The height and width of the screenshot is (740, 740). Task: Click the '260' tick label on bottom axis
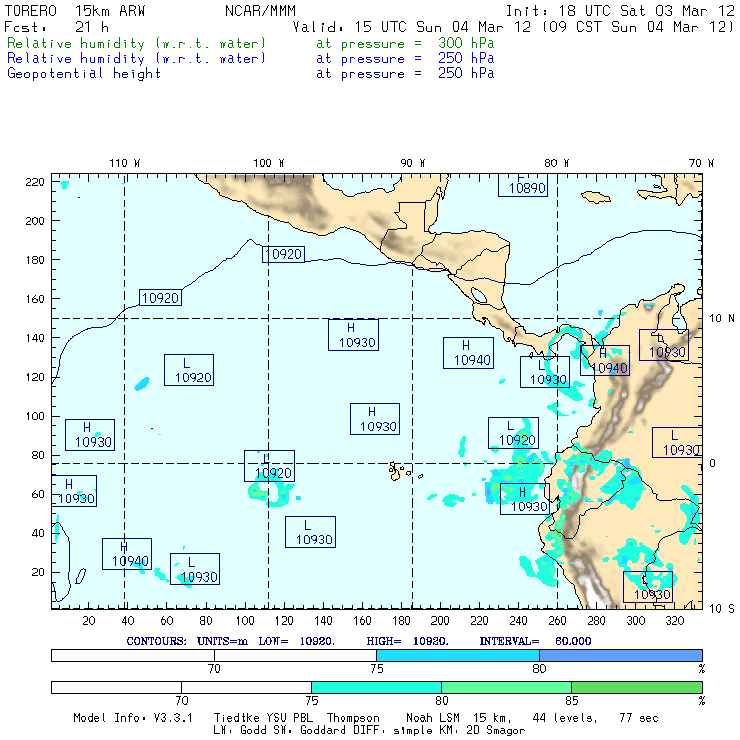(x=557, y=621)
